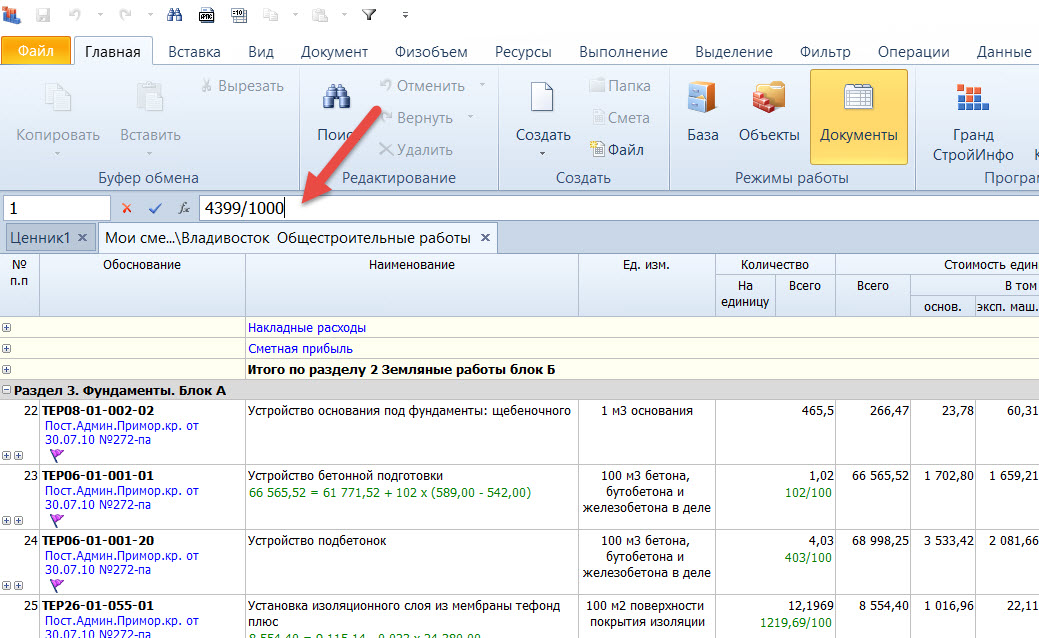Click purple flag on row 22
This screenshot has height=638, width=1039.
[56, 455]
